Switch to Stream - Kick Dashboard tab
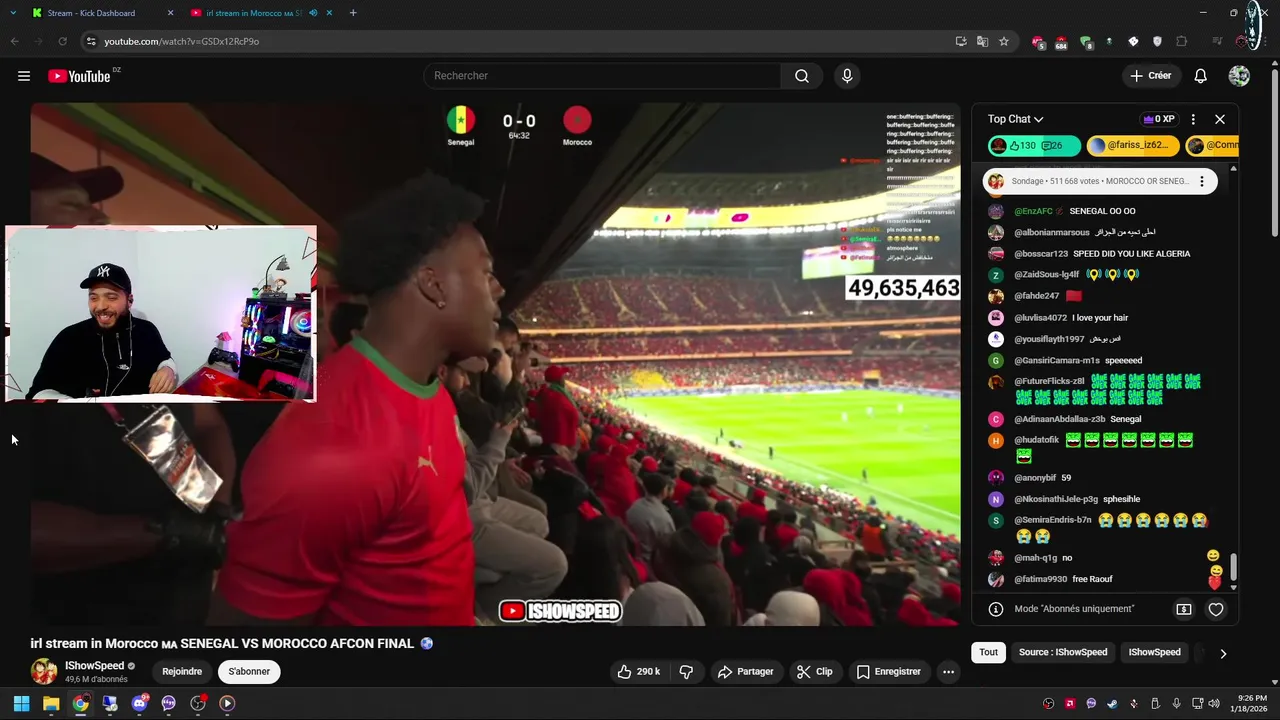Image resolution: width=1280 pixels, height=720 pixels. click(x=91, y=13)
